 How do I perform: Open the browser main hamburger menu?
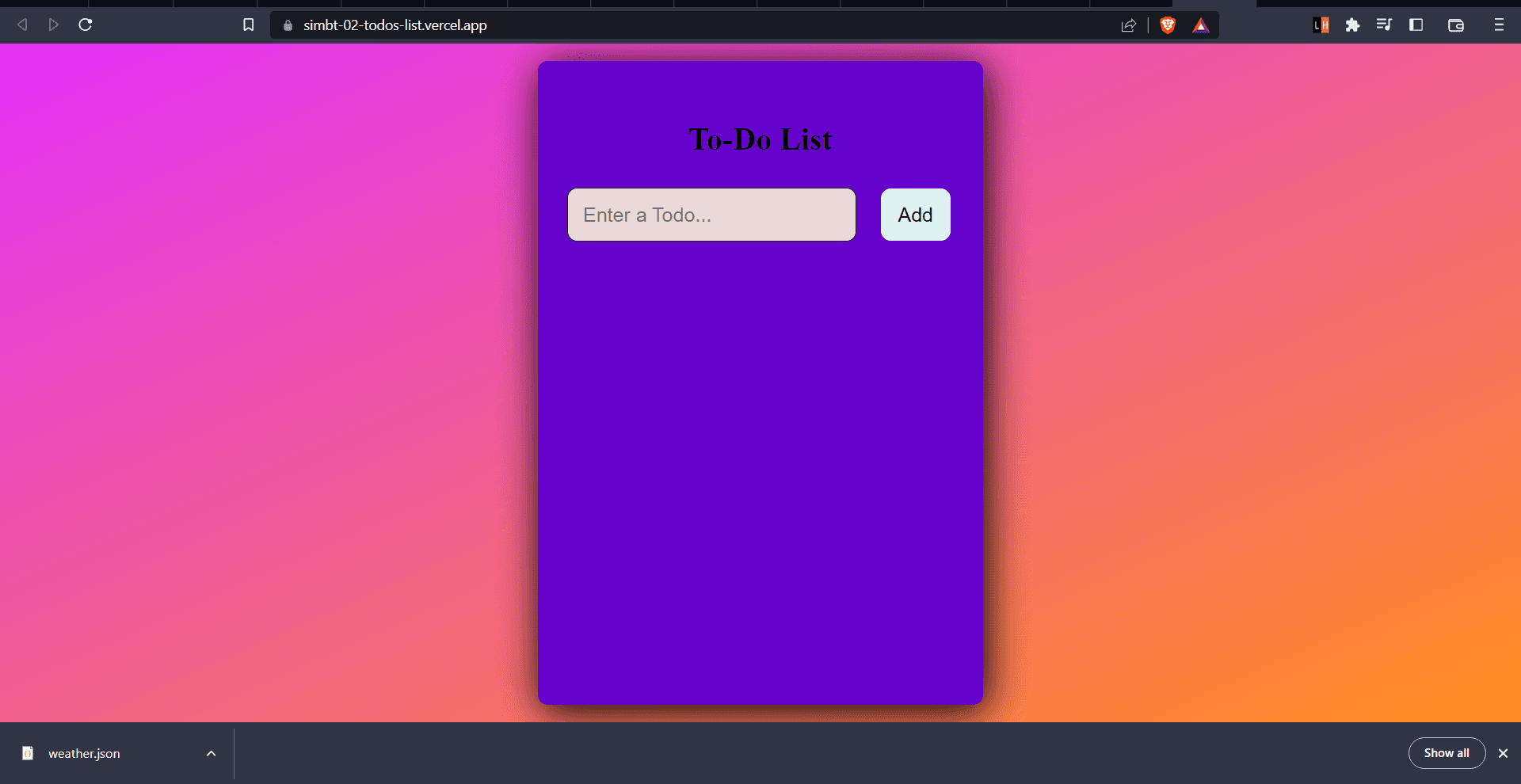[x=1499, y=25]
